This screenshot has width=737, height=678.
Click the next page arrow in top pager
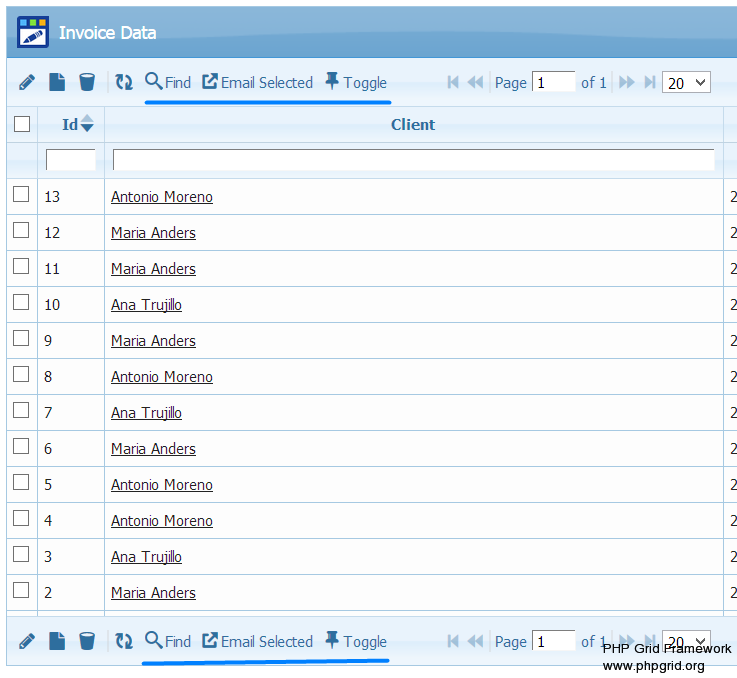click(x=627, y=82)
